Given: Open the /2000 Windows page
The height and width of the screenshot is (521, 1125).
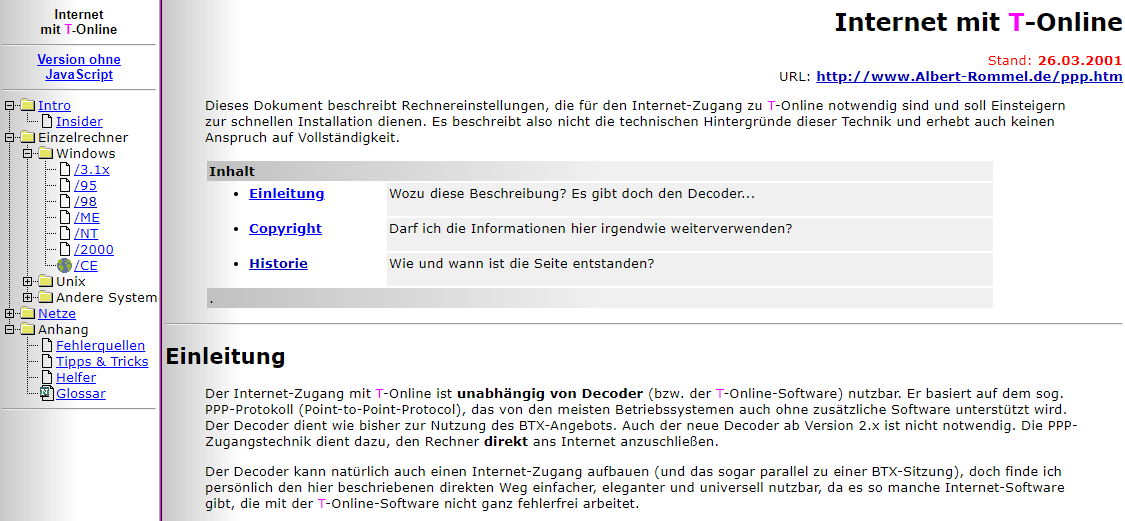Looking at the screenshot, I should tap(94, 250).
